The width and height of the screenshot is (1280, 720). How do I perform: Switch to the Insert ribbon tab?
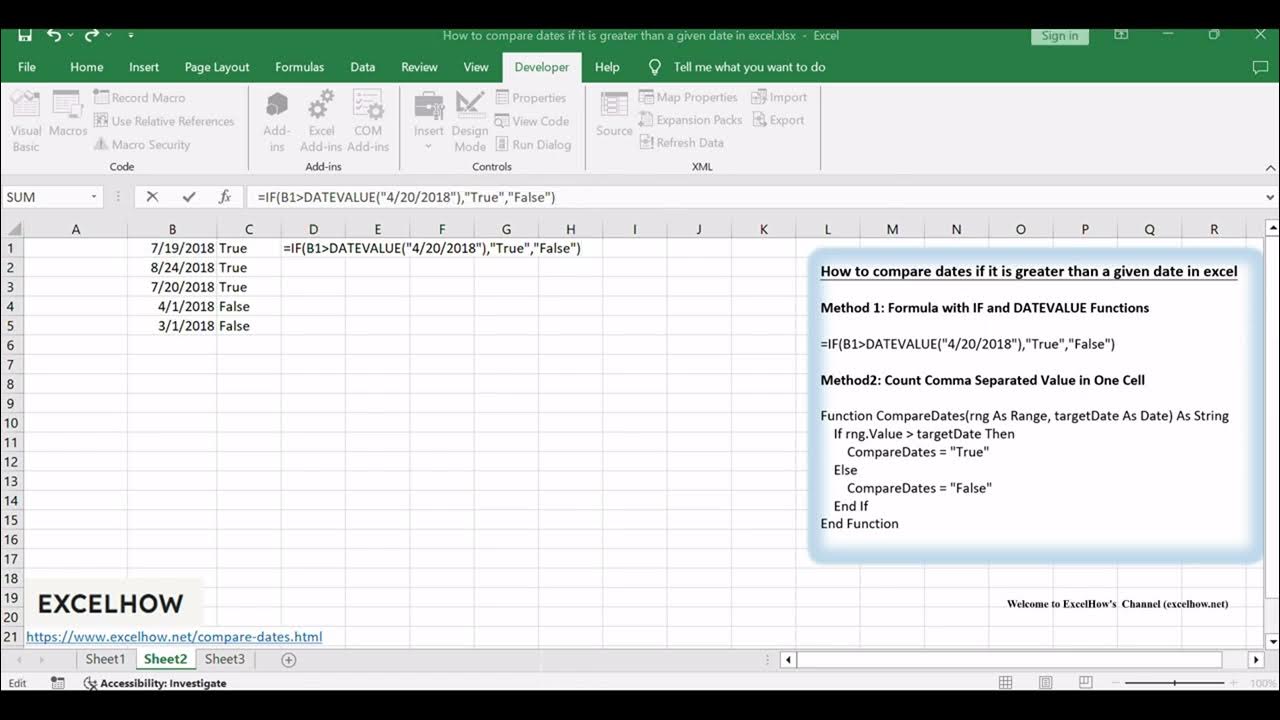pos(144,67)
